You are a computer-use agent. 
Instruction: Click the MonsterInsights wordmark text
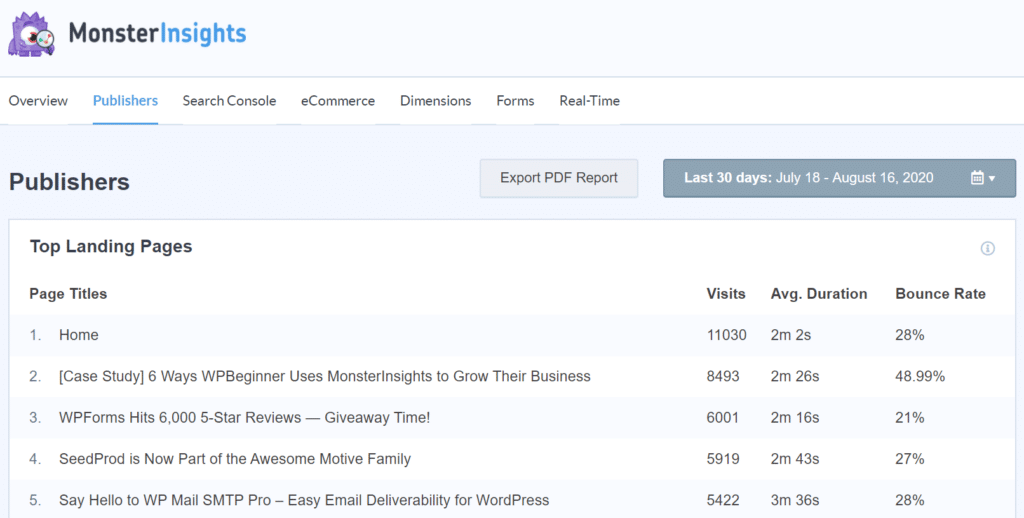pyautogui.click(x=157, y=33)
